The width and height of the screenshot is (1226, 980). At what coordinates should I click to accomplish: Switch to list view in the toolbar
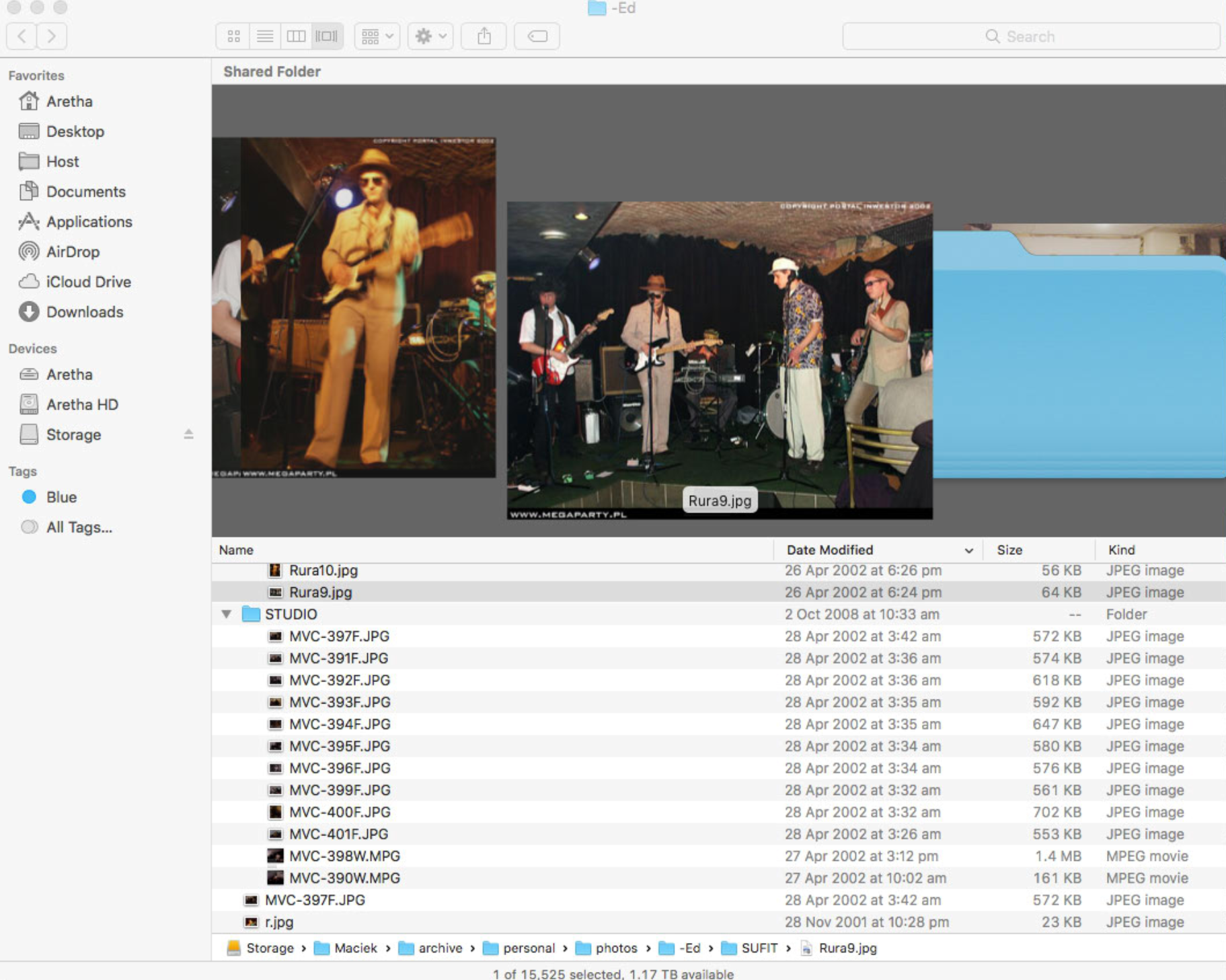tap(265, 36)
